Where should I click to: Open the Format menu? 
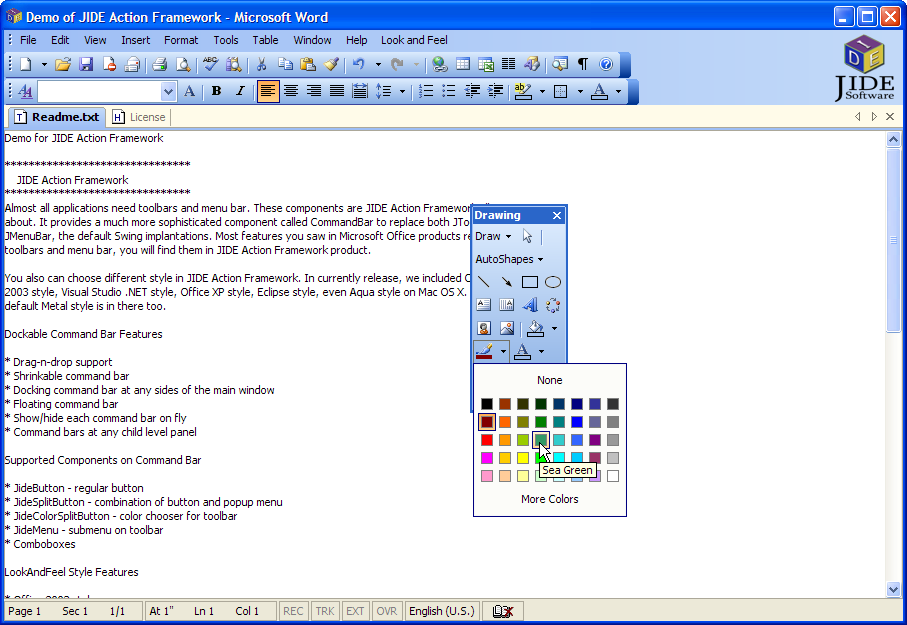click(x=181, y=40)
